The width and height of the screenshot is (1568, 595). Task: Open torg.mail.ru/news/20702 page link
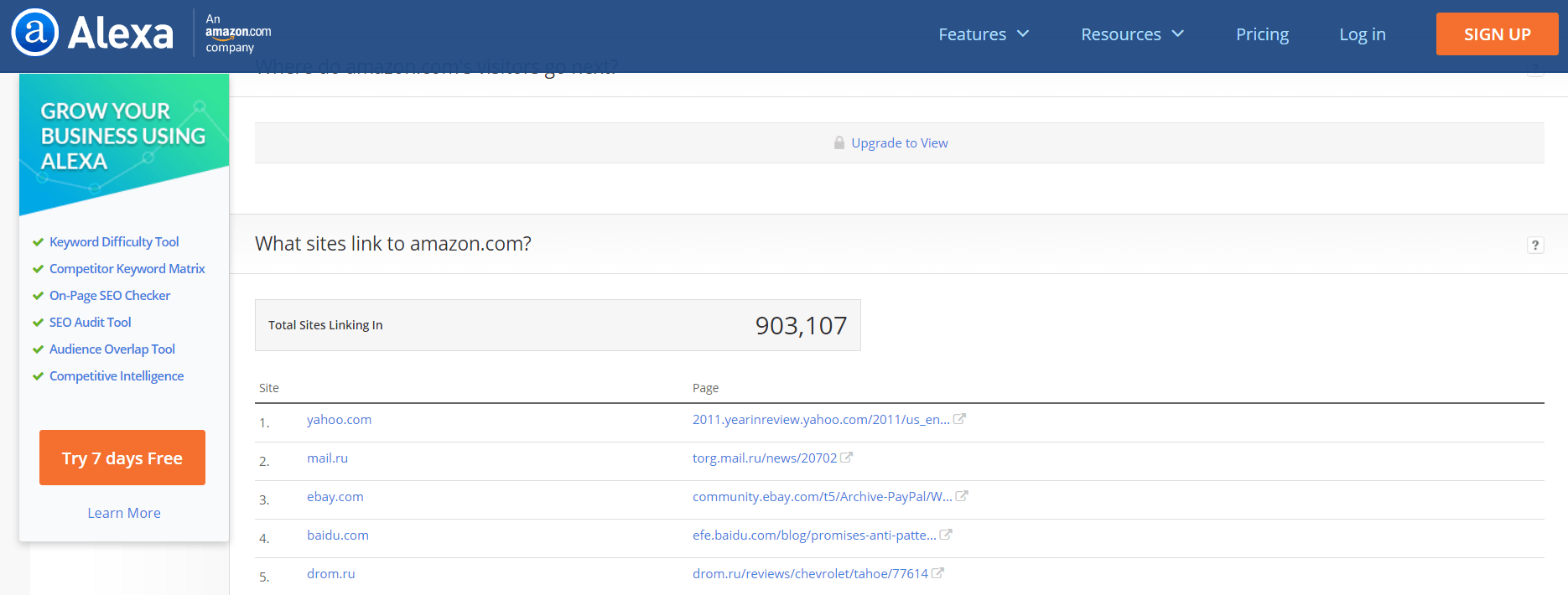point(765,458)
